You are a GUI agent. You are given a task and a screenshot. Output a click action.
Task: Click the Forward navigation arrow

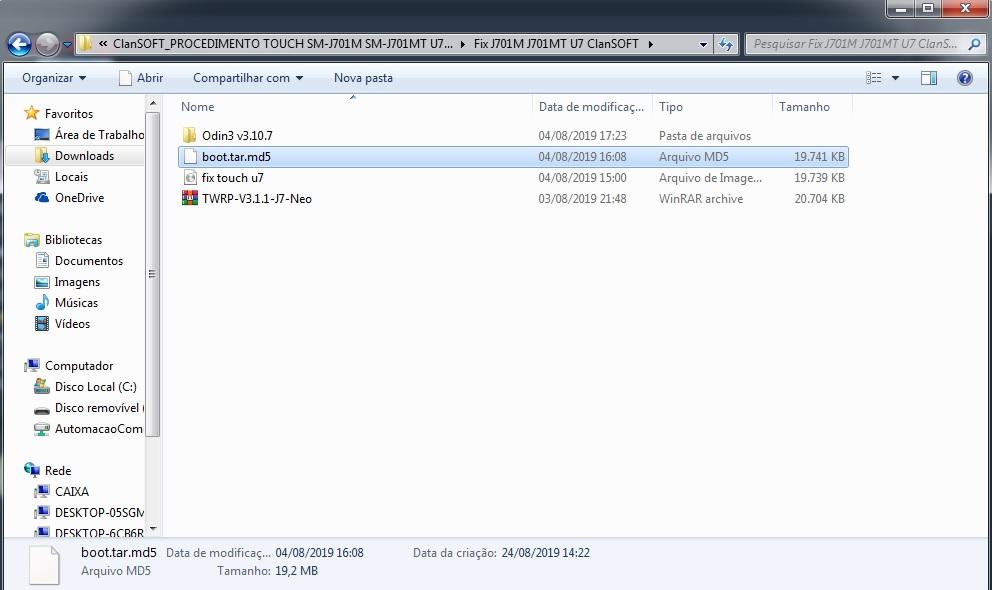(x=47, y=44)
